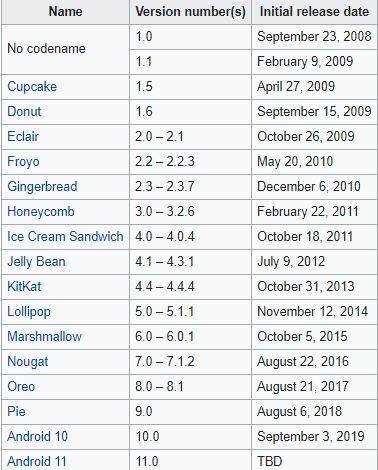Viewport: 378px width, 470px height.
Task: Follow the Ice Cream Sandwich link
Action: click(x=65, y=237)
